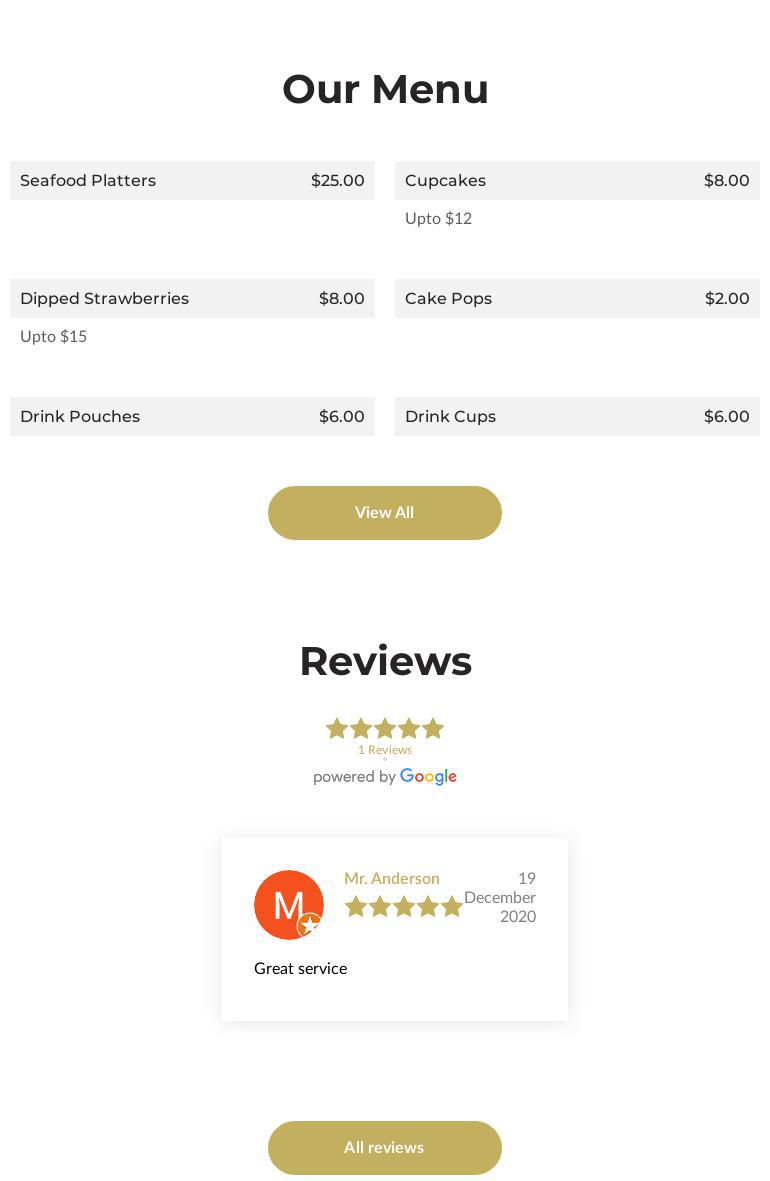This screenshot has width=770, height=1181.
Task: Select the Drink Cups menu item
Action: click(x=450, y=416)
